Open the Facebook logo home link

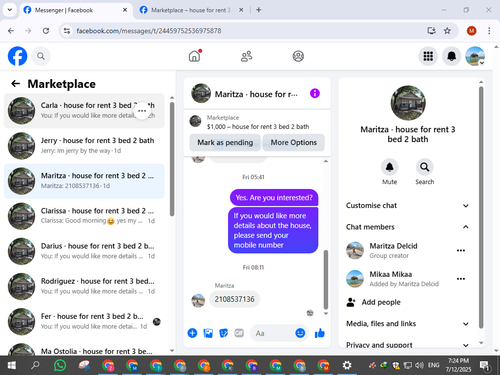click(17, 56)
